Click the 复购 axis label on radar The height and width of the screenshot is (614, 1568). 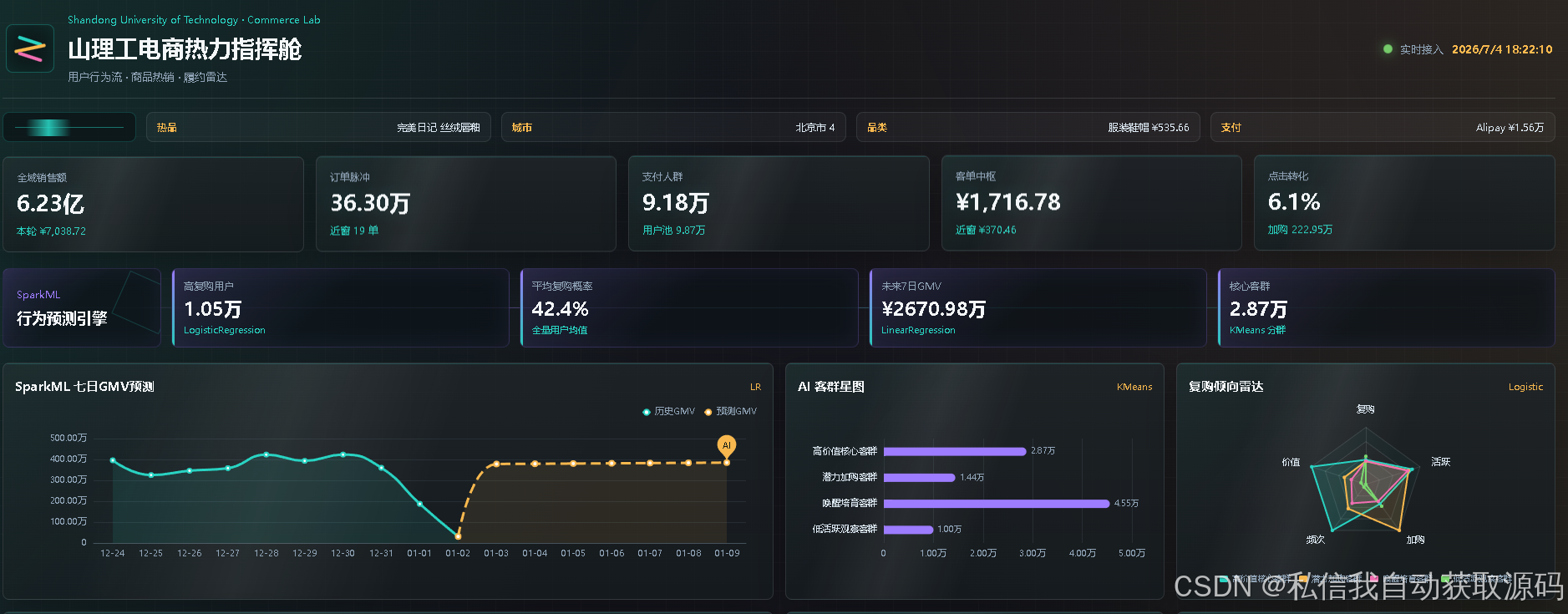tap(1366, 409)
